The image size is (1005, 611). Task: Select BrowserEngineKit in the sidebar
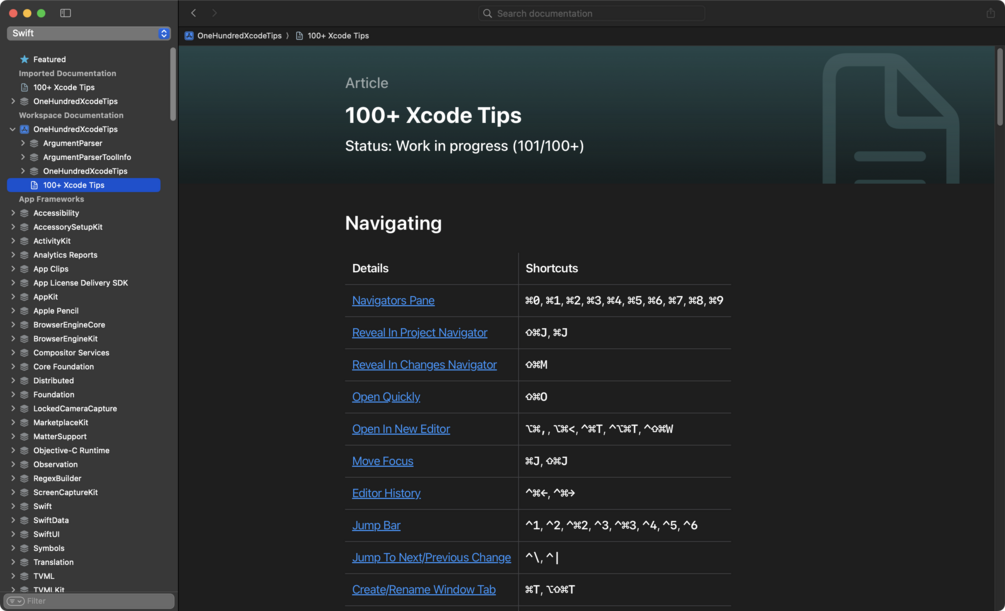65,339
